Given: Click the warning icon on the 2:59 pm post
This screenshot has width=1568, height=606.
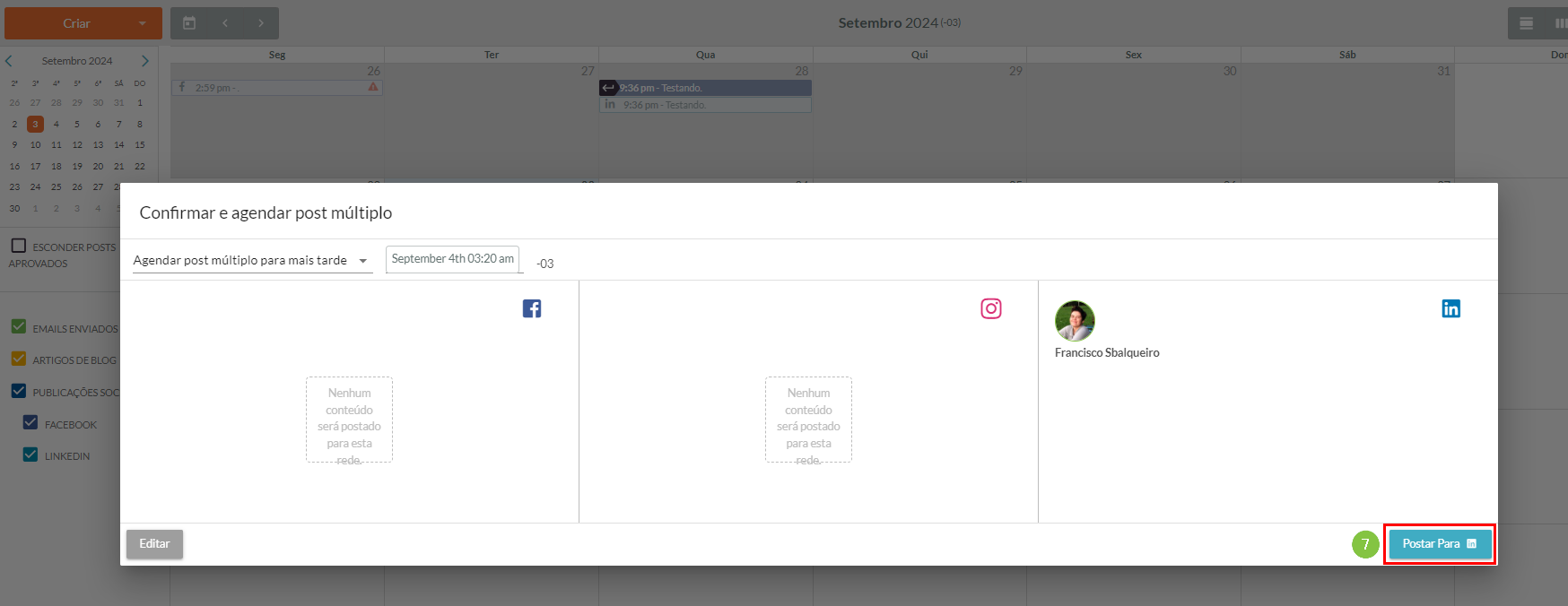Looking at the screenshot, I should pos(373,87).
